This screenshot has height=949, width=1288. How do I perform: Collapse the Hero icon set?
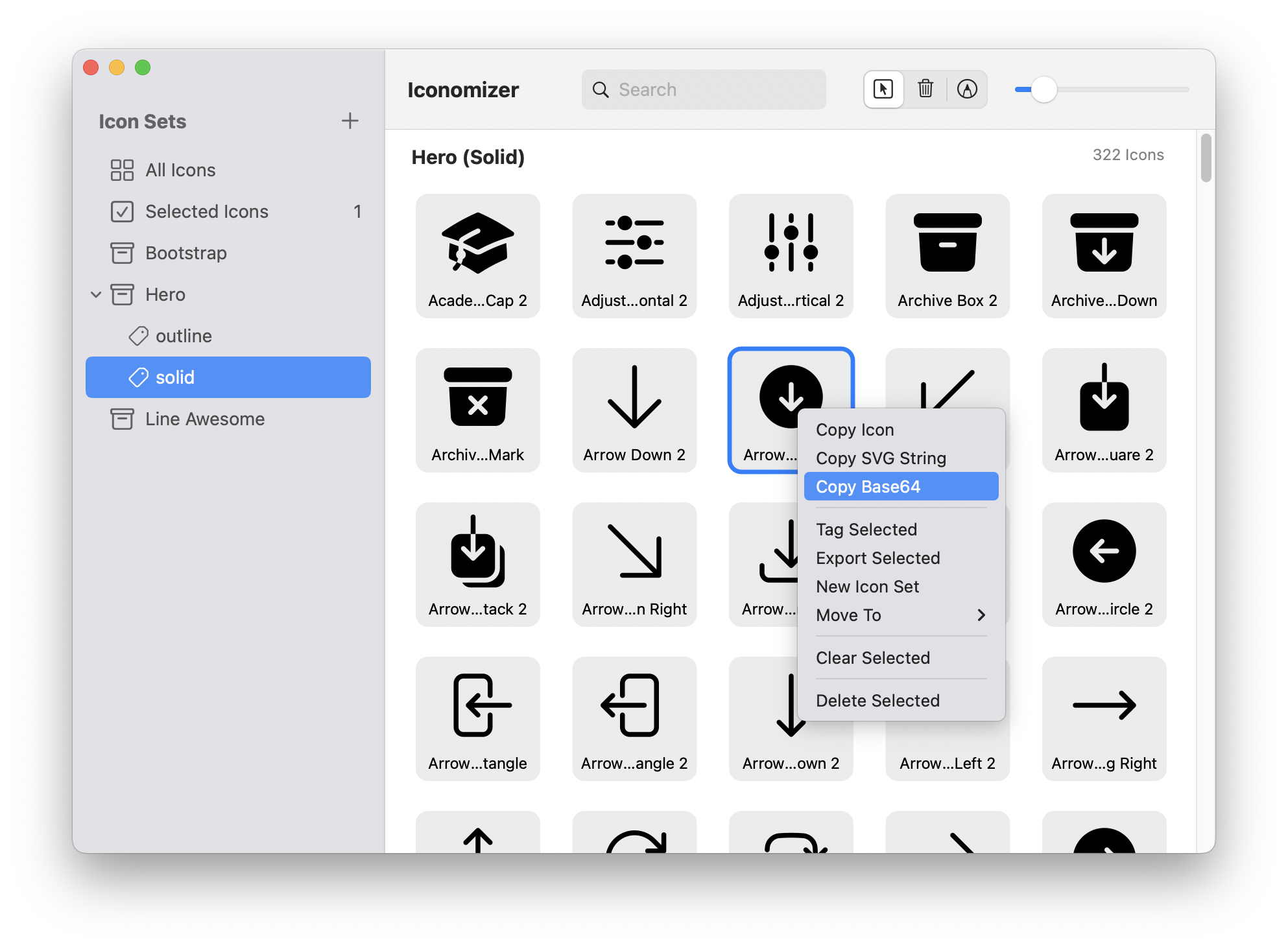(97, 294)
